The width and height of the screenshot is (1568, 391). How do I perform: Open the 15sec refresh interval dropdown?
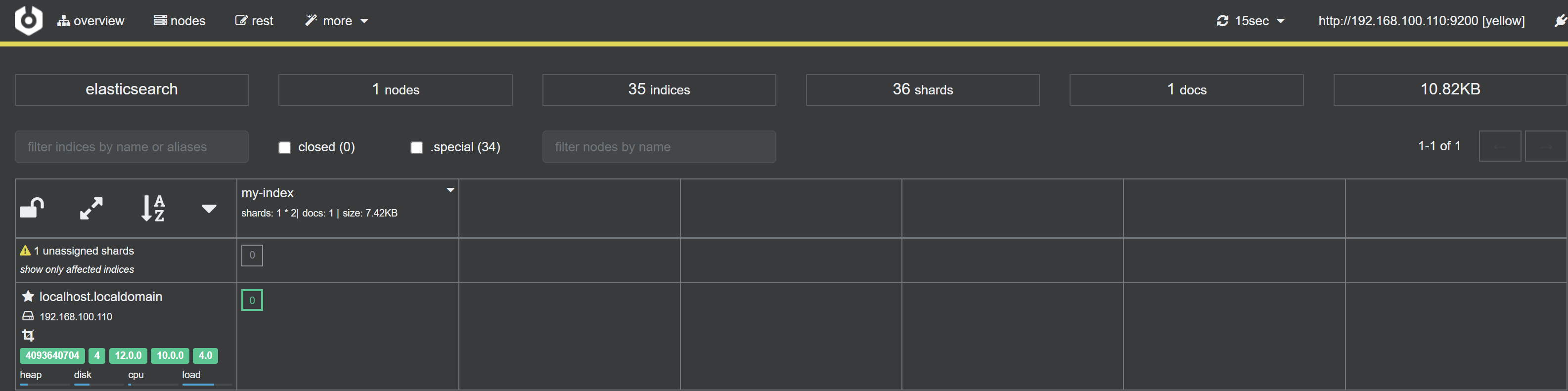pos(1250,21)
